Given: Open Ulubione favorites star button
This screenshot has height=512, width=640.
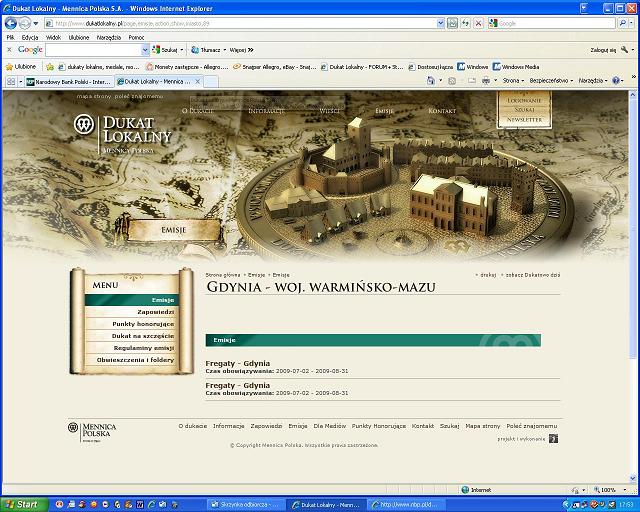Looking at the screenshot, I should click(x=20, y=67).
